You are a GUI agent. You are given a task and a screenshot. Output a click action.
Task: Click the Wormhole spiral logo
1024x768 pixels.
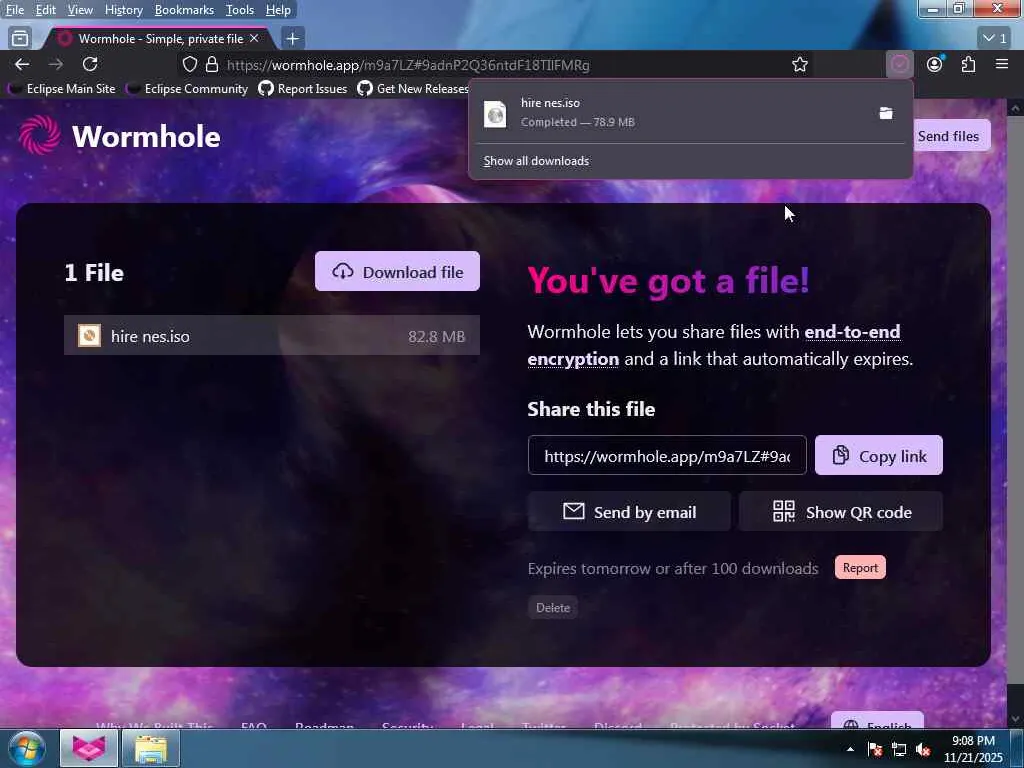tap(39, 135)
